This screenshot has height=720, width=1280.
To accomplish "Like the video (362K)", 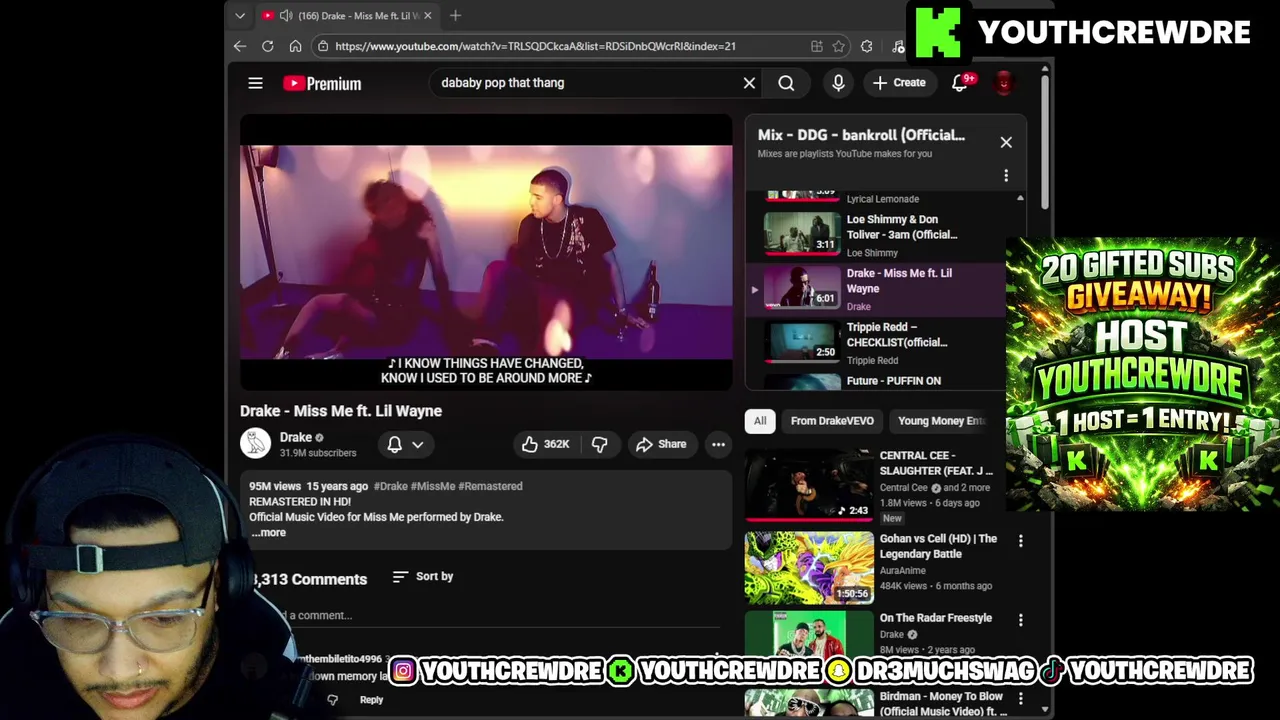I will [546, 444].
